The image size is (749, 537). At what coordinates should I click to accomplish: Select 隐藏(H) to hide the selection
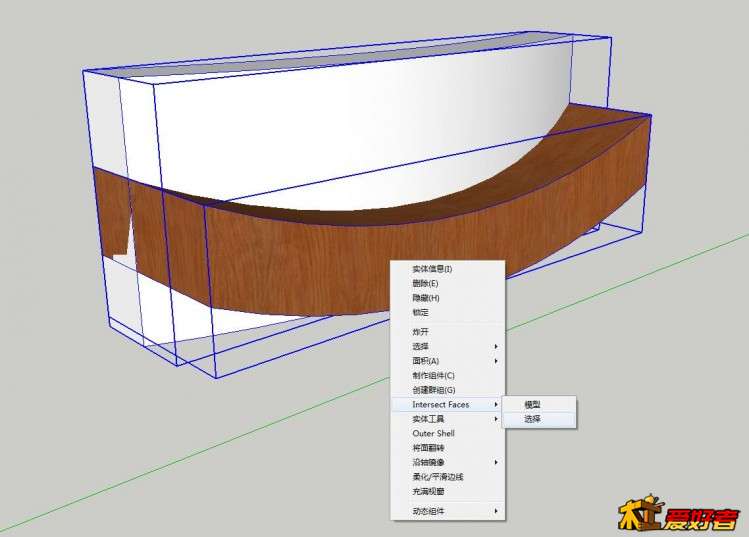click(x=448, y=298)
